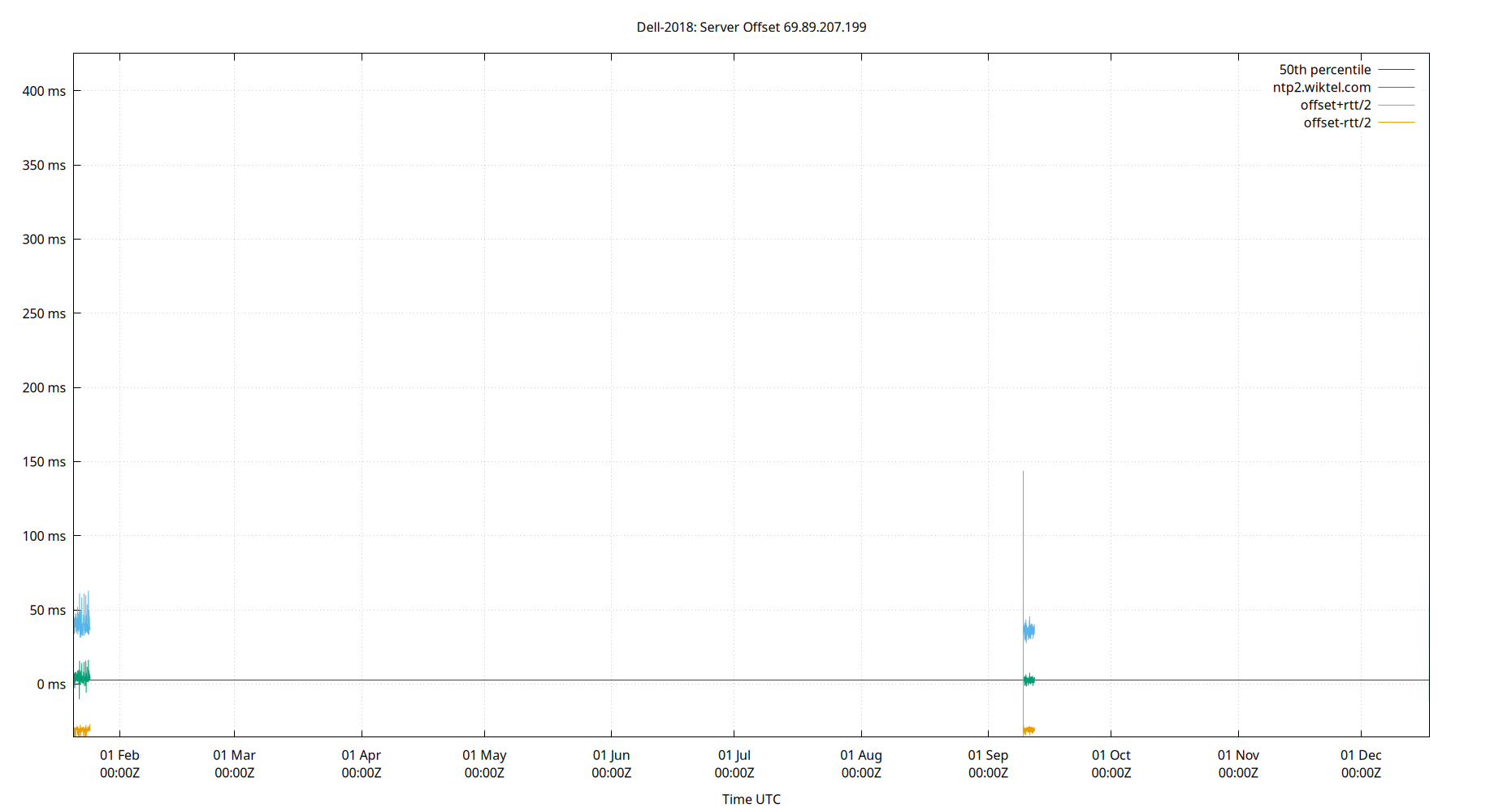The image size is (1503, 812).
Task: Click the '150 ms' y-axis label
Action: point(44,462)
